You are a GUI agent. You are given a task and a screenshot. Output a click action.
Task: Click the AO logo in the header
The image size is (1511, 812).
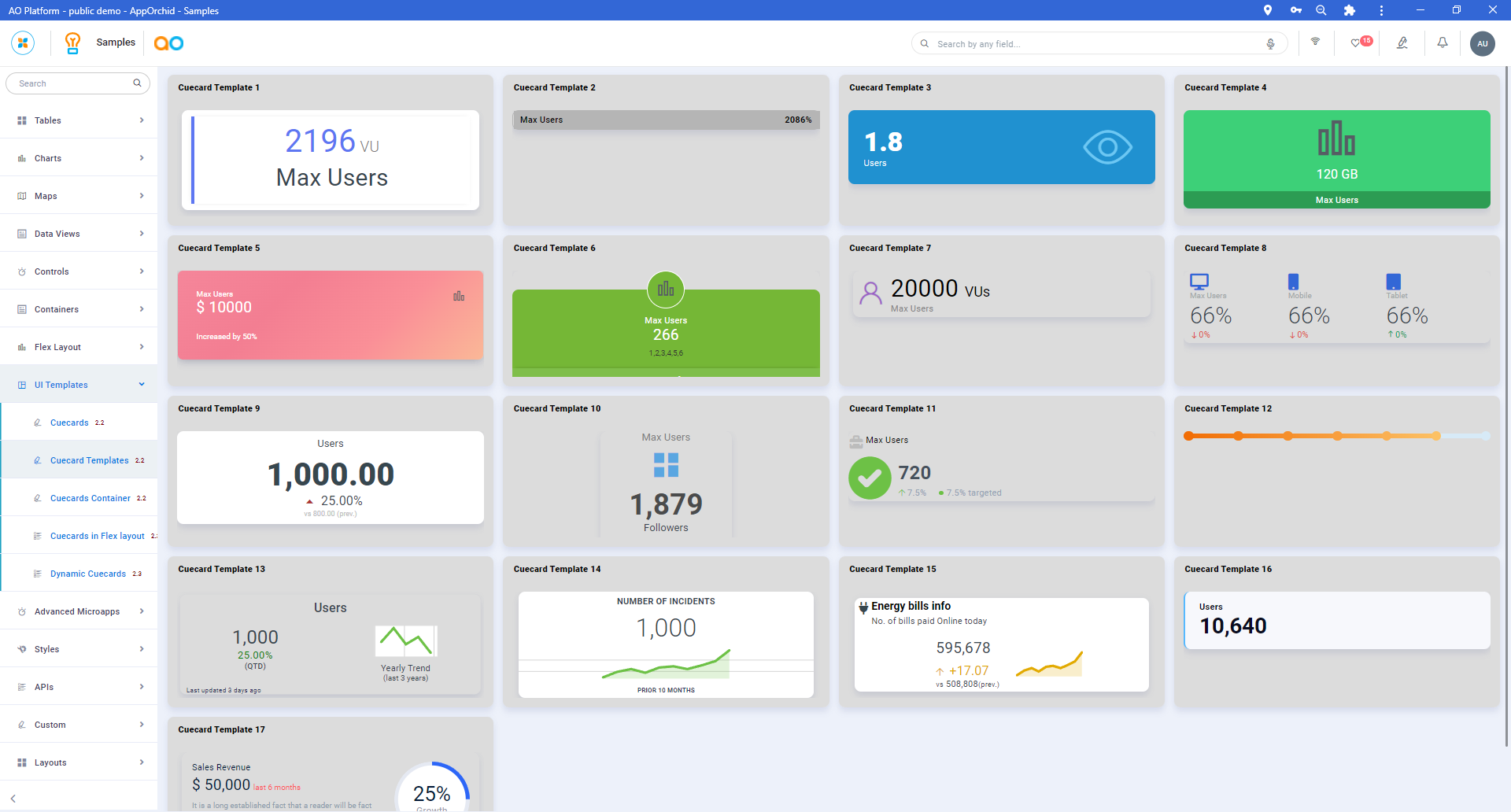168,43
